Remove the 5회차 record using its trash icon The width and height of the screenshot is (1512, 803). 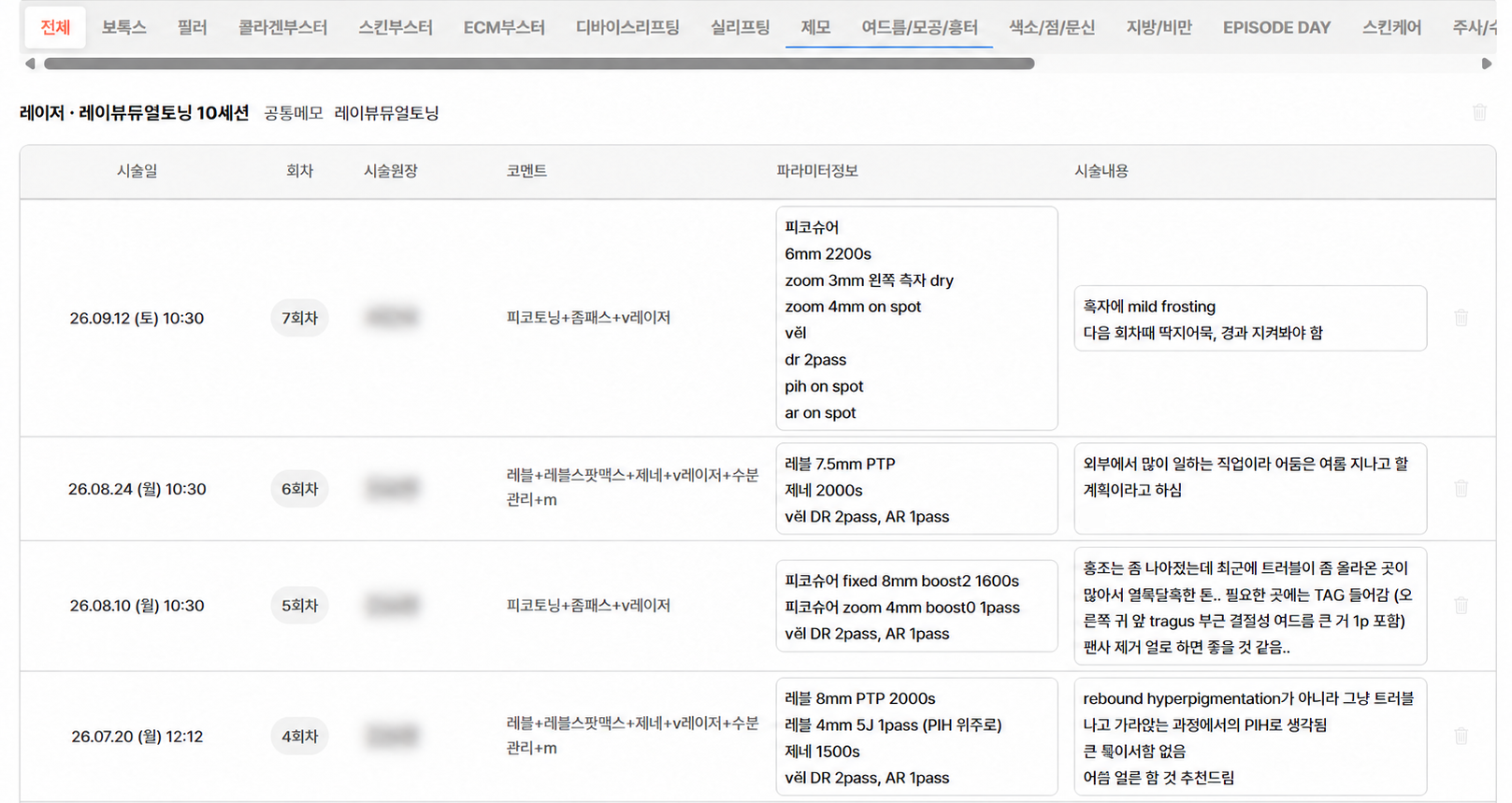point(1462,606)
